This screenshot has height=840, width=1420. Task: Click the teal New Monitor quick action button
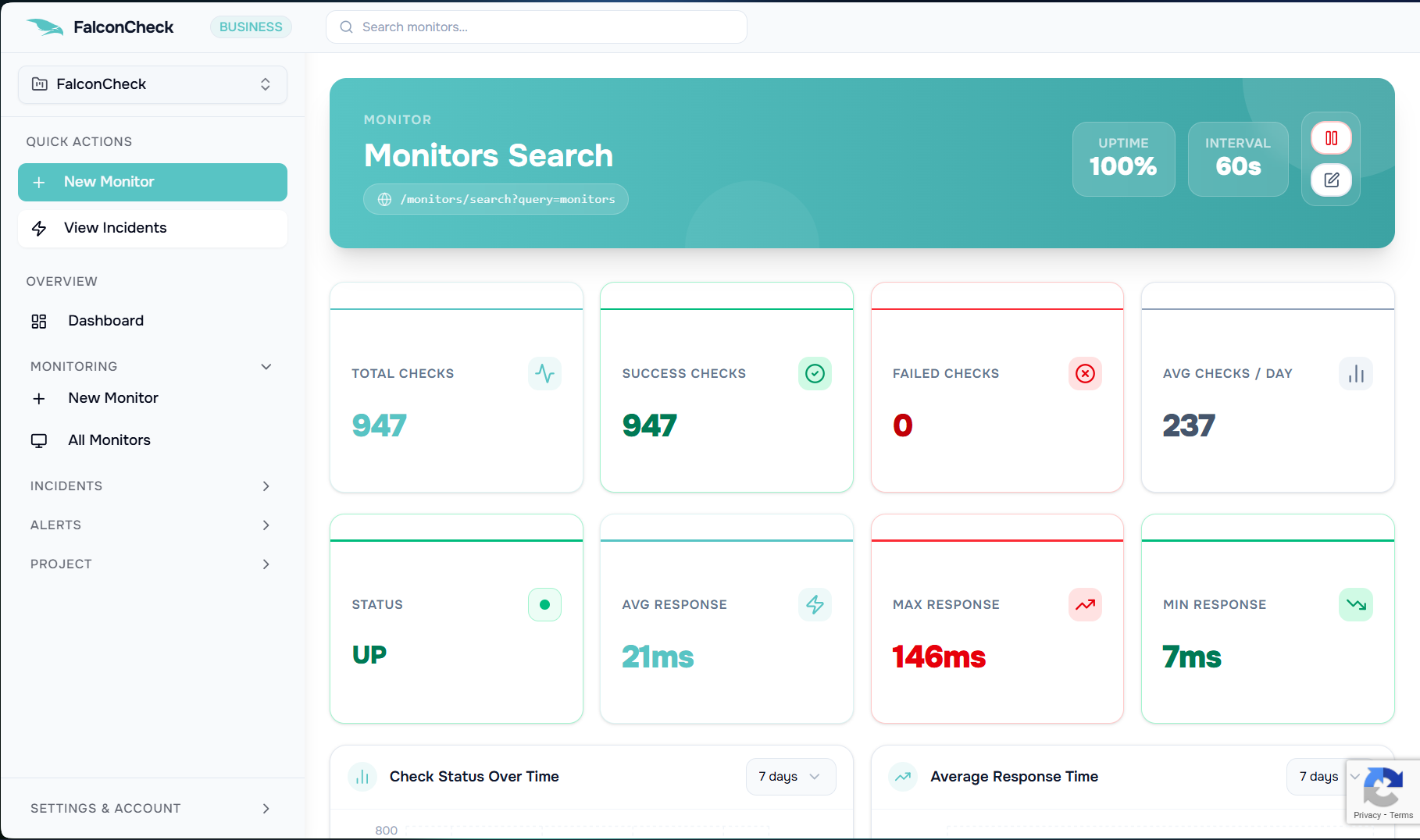152,182
